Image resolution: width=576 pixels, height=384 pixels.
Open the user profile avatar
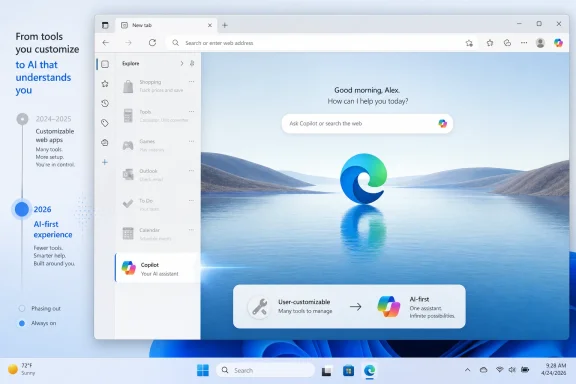click(x=540, y=43)
